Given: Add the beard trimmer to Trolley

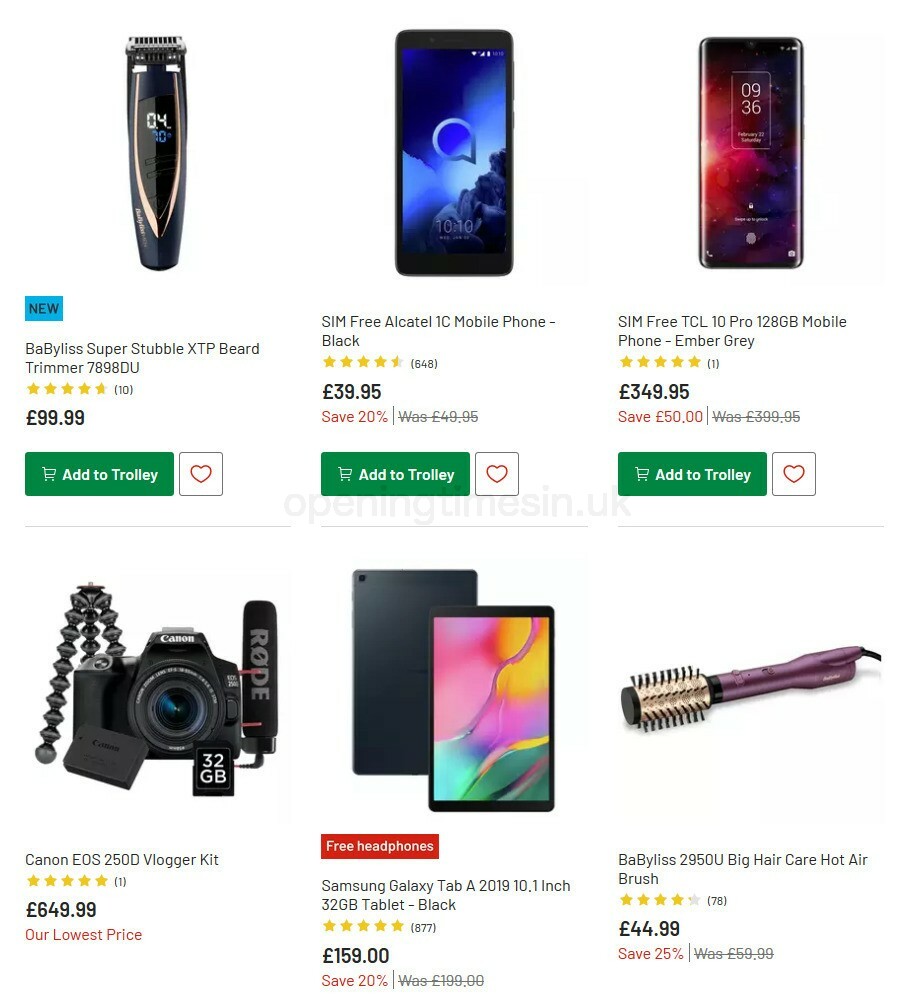Looking at the screenshot, I should pyautogui.click(x=99, y=474).
